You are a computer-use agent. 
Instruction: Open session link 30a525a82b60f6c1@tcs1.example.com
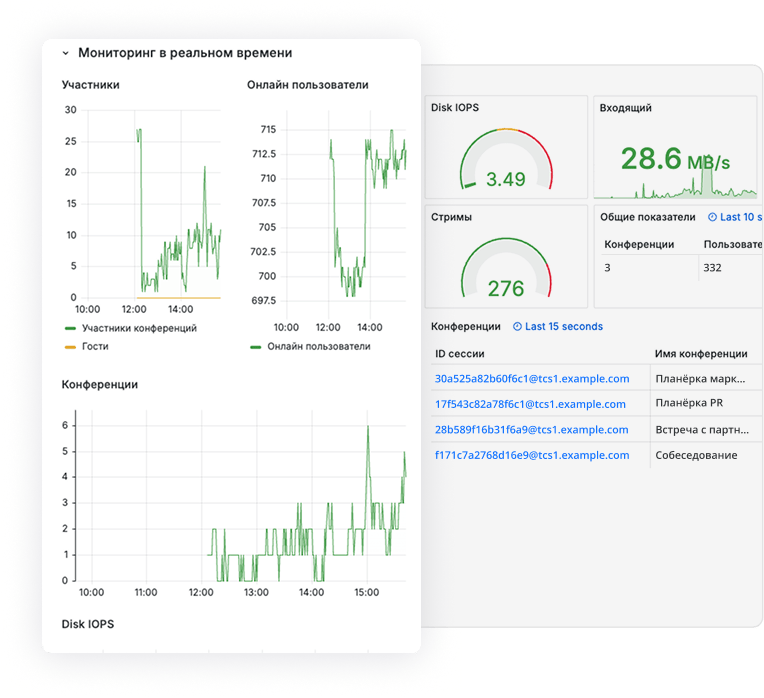(532, 379)
